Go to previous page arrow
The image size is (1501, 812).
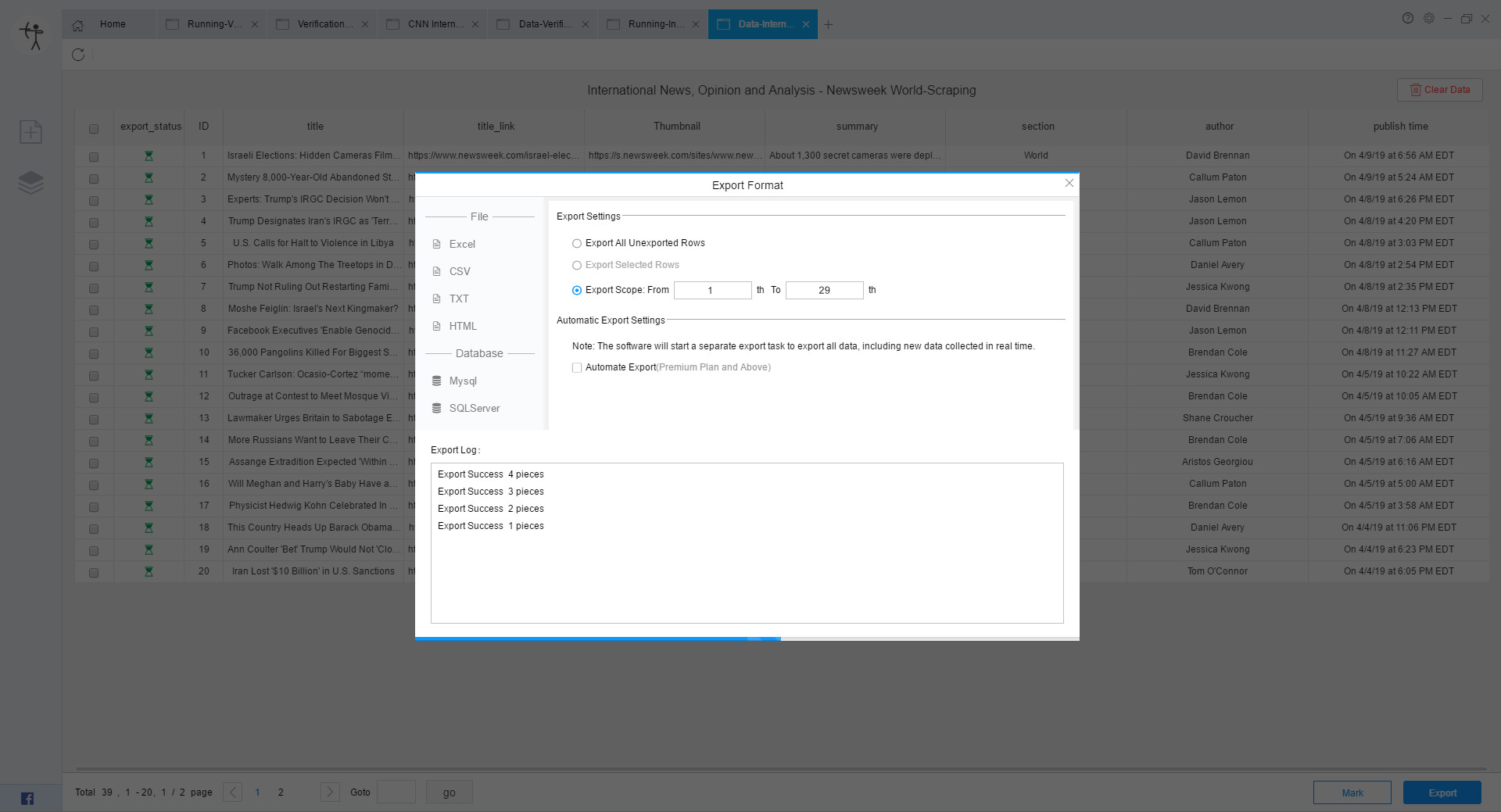(x=233, y=792)
